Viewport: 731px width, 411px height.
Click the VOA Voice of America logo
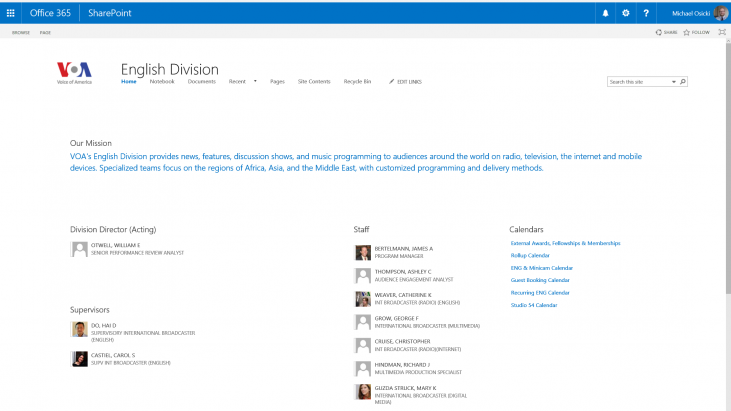click(74, 73)
